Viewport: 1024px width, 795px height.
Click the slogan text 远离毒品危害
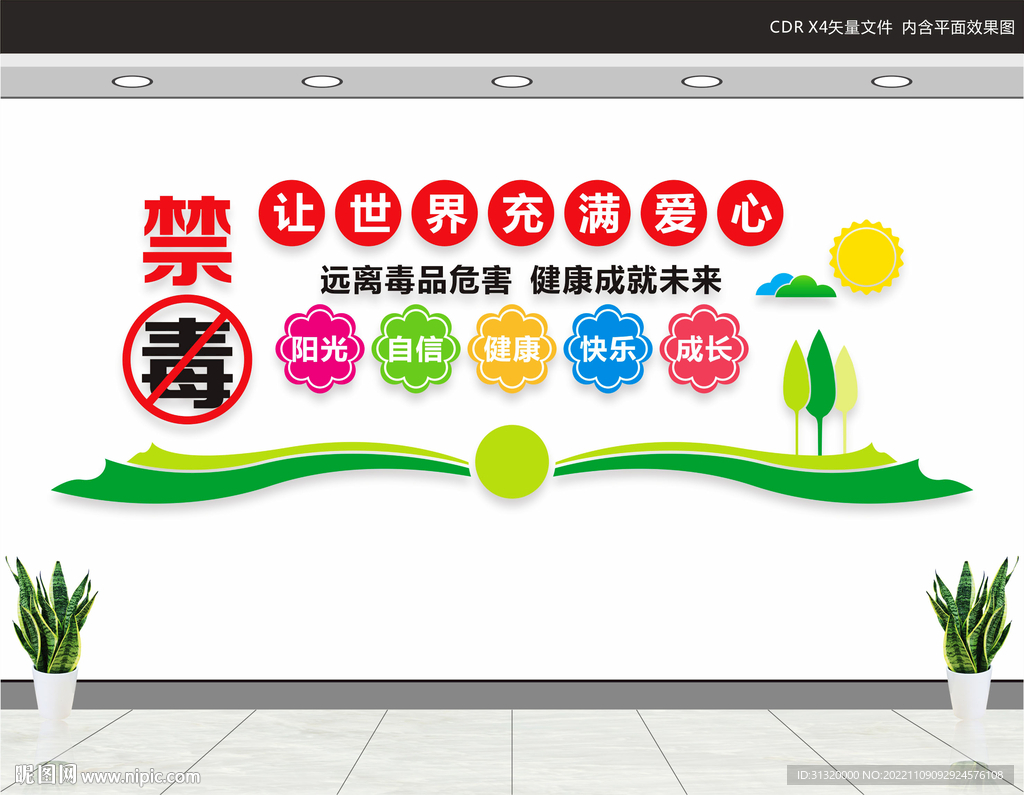pyautogui.click(x=415, y=280)
